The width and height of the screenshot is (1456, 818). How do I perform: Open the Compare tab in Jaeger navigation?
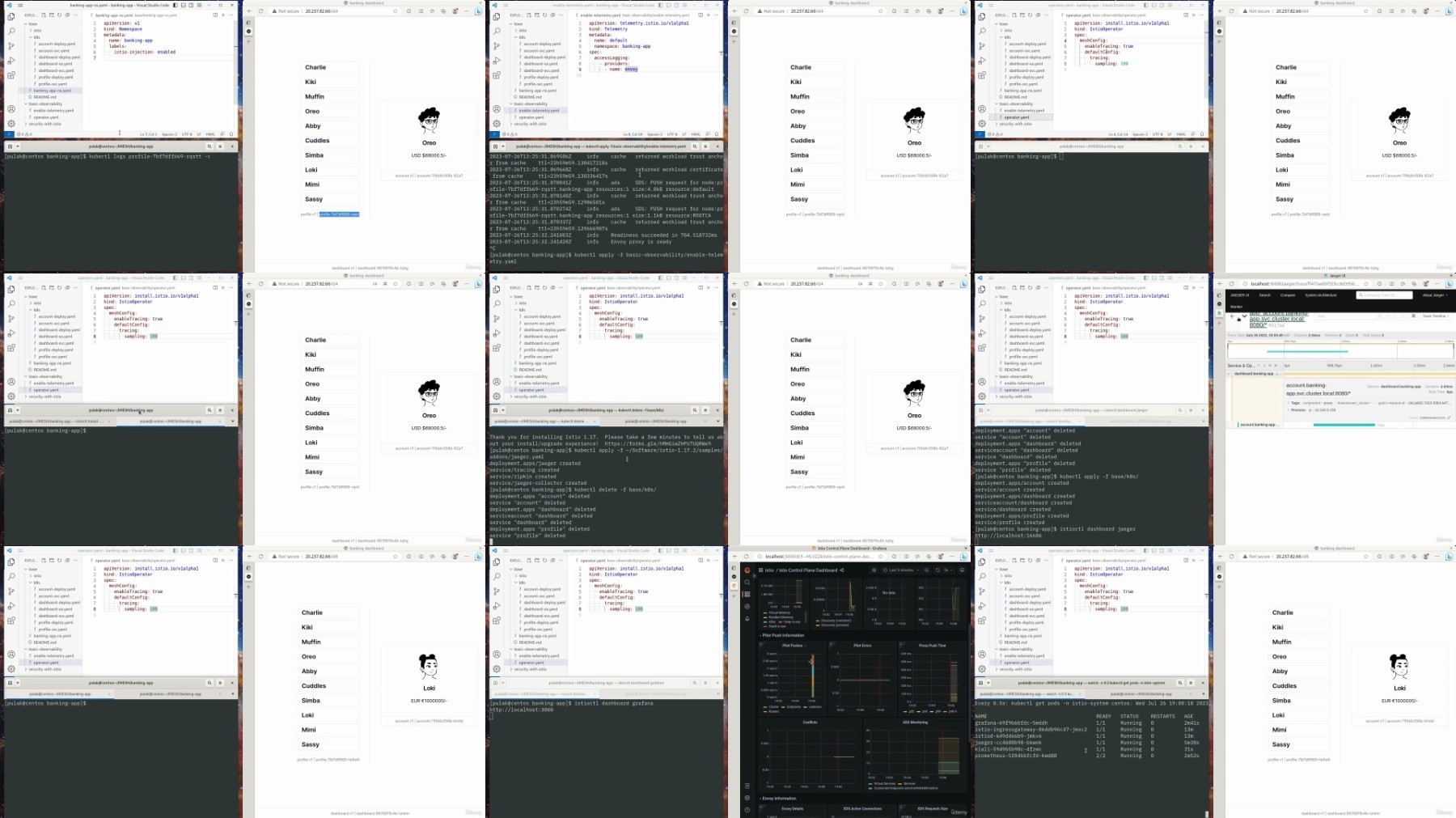pos(1288,295)
